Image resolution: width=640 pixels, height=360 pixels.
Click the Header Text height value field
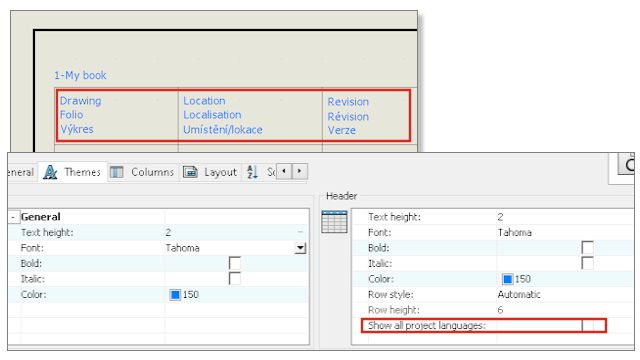565,217
